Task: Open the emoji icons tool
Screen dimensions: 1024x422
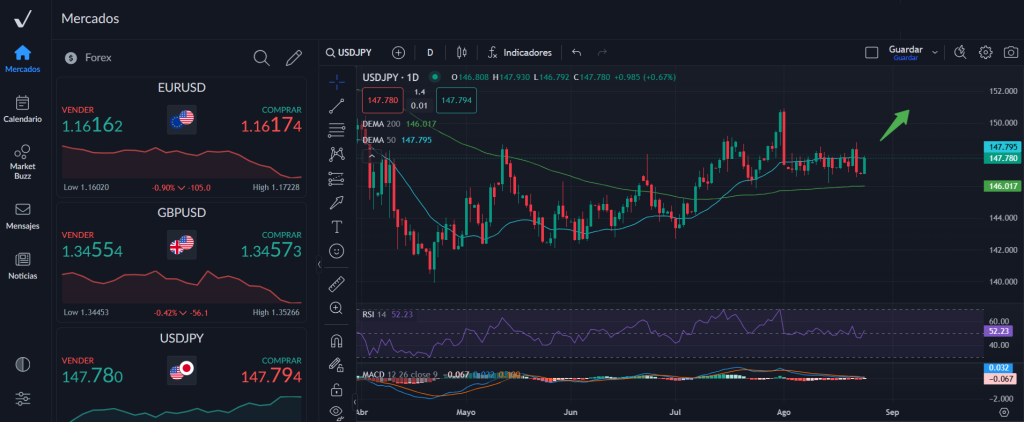Action: (x=337, y=251)
